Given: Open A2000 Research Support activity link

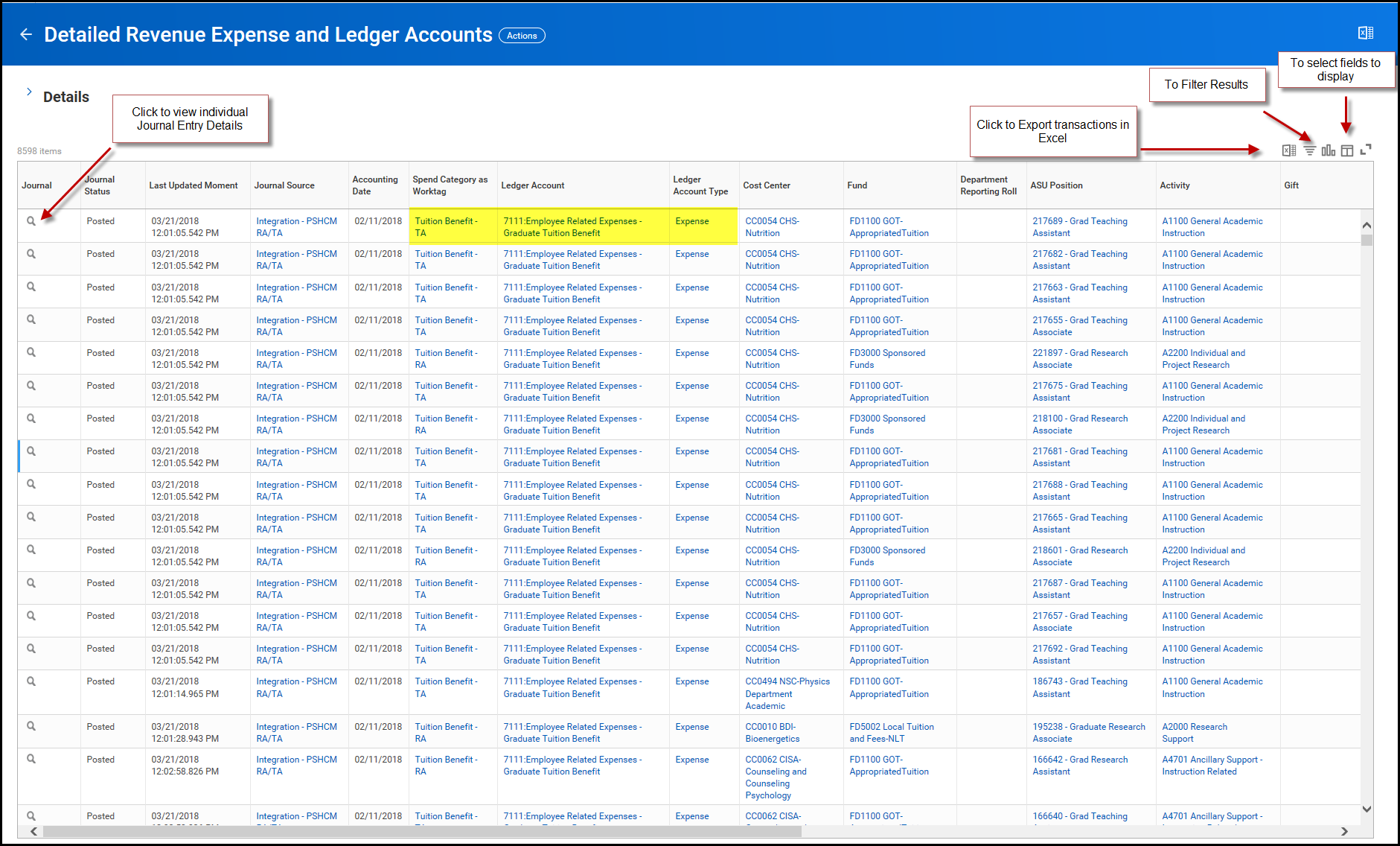Looking at the screenshot, I should (1195, 733).
